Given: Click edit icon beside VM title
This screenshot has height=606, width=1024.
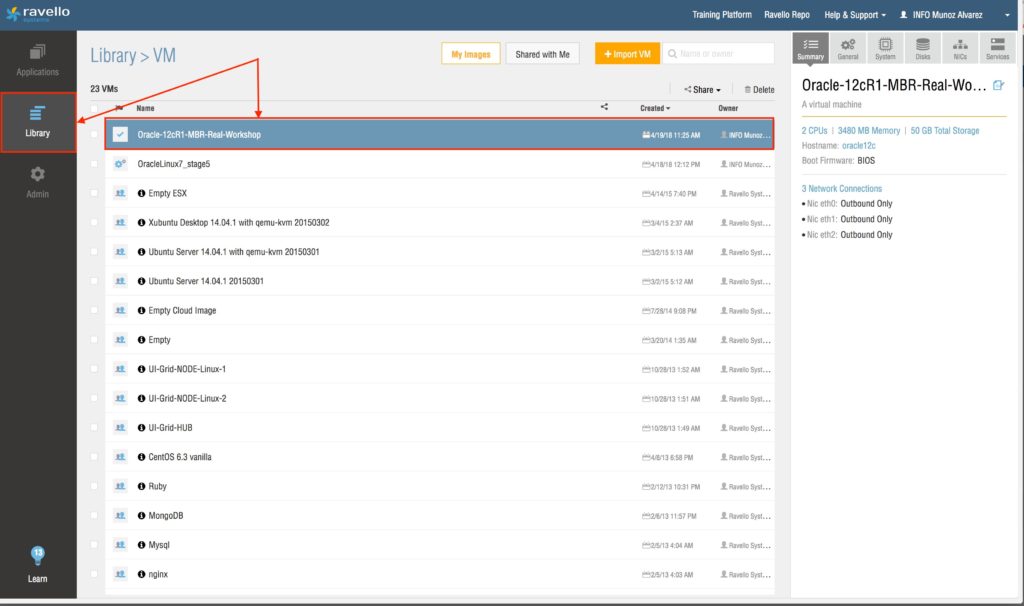Looking at the screenshot, I should pos(997,86).
